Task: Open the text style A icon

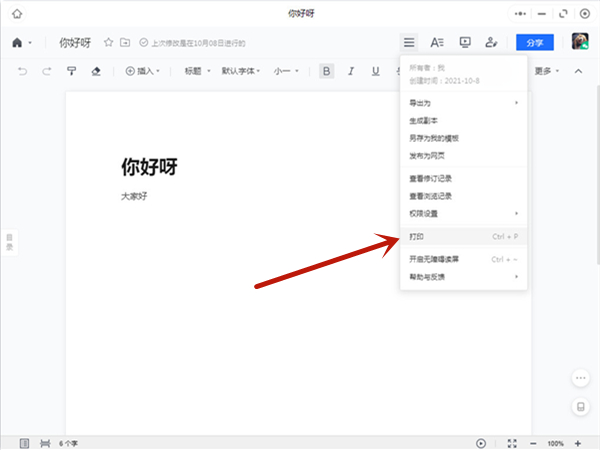Action: point(437,42)
